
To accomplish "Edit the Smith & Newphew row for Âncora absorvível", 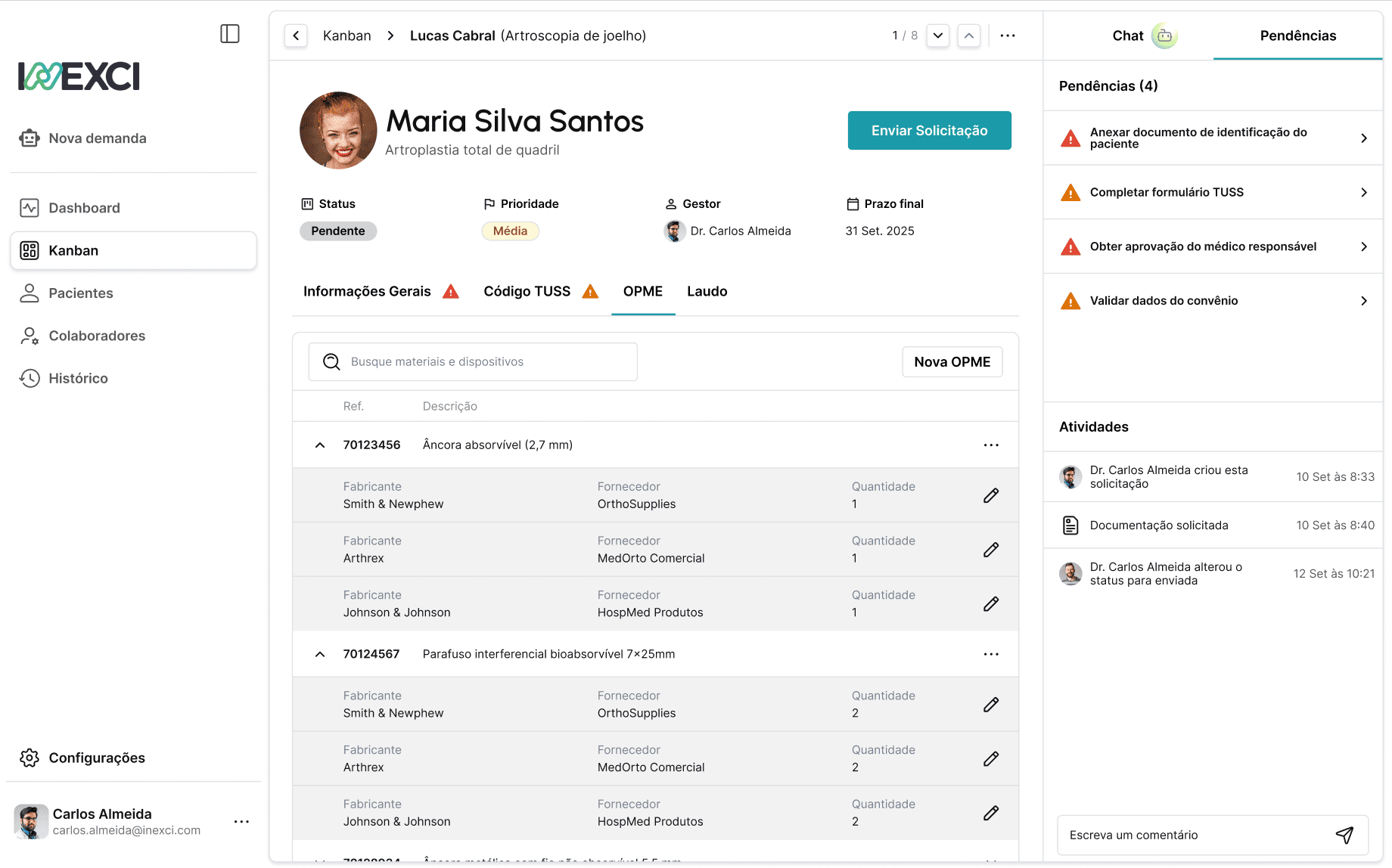I will pos(990,495).
